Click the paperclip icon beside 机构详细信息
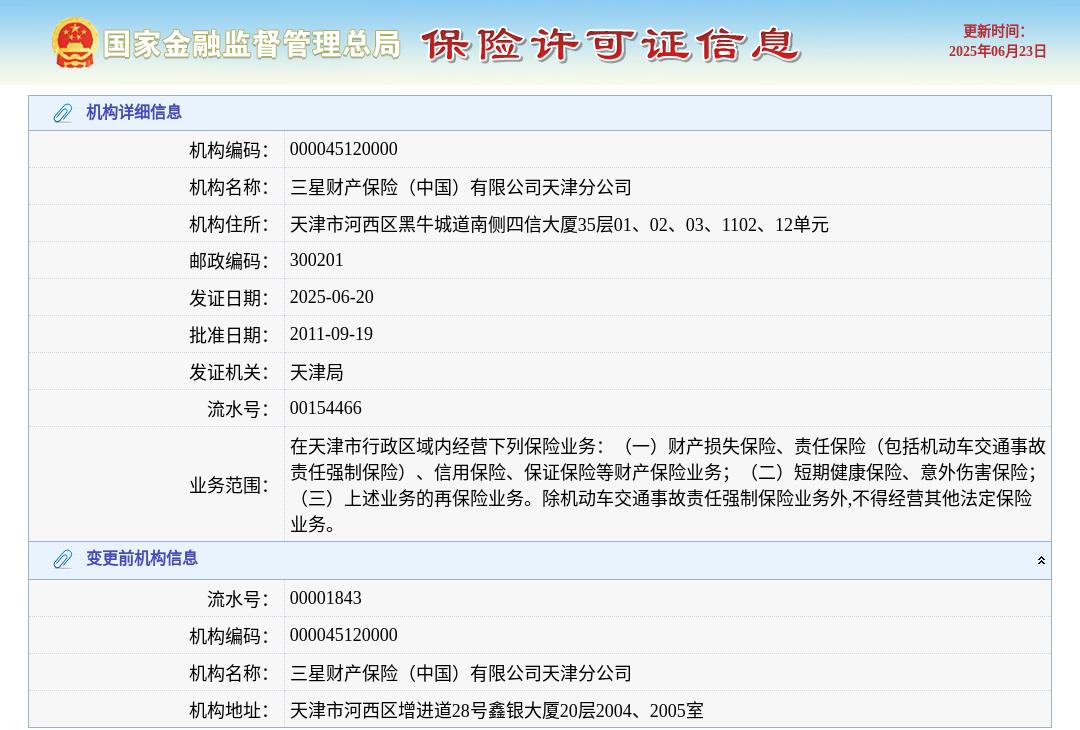Screen dimensions: 1080x730 point(63,113)
